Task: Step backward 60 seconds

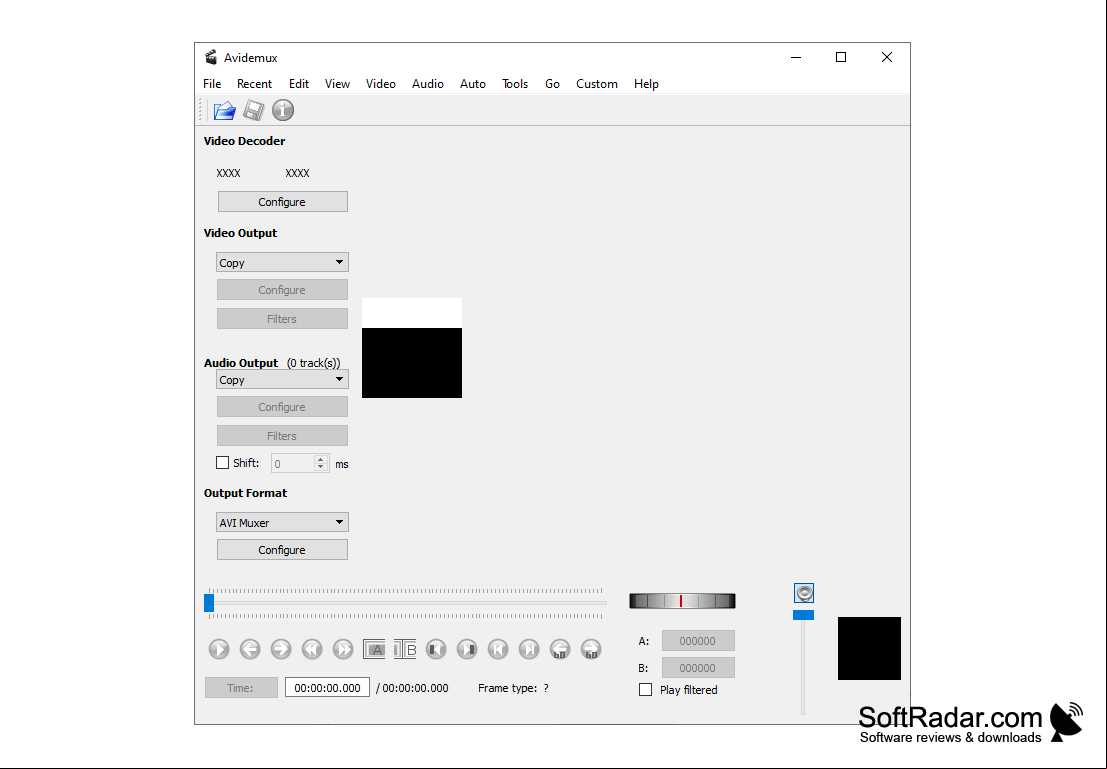Action: coord(560,649)
